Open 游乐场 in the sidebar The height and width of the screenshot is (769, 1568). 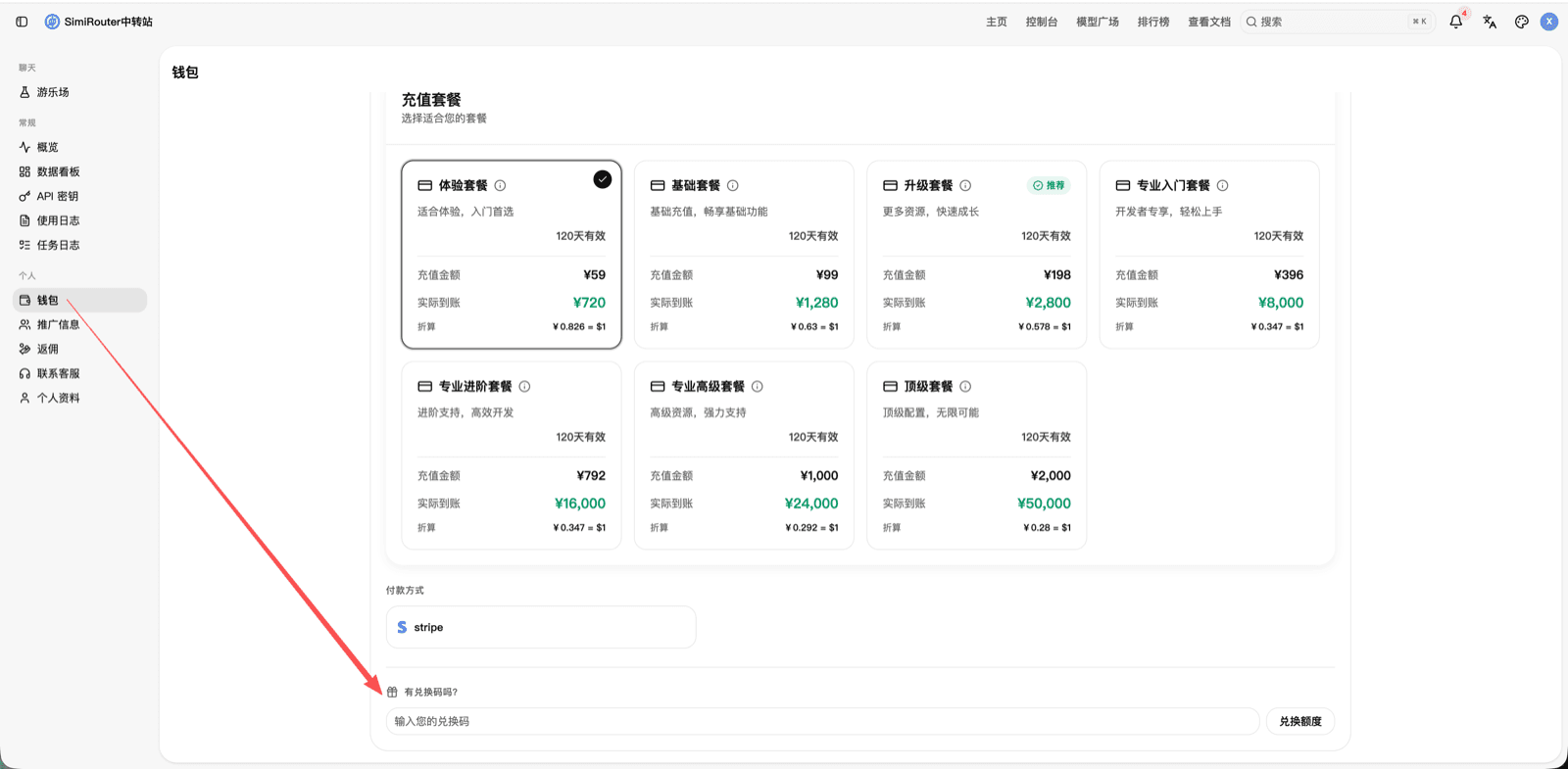point(80,92)
